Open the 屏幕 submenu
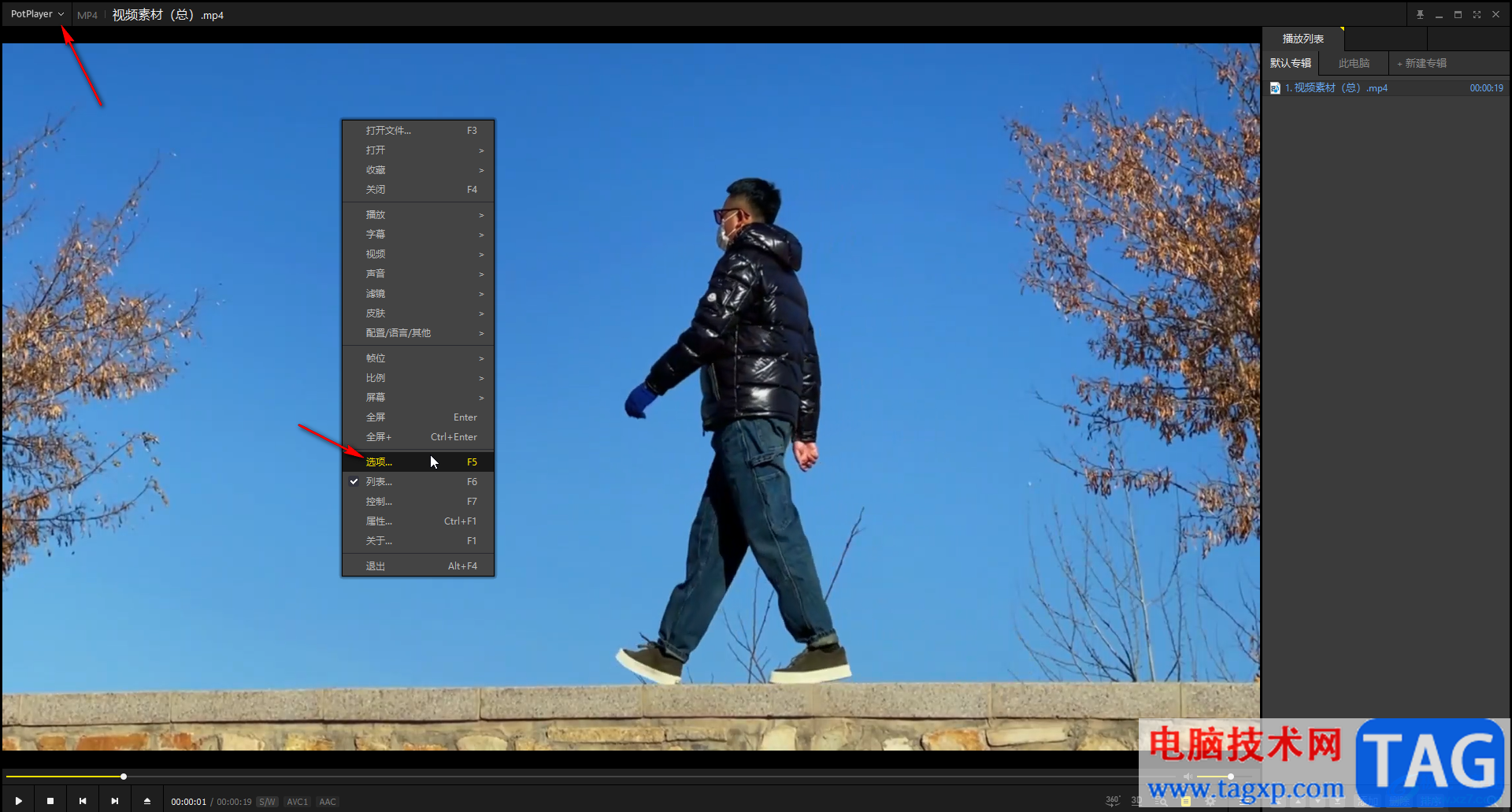 point(418,398)
